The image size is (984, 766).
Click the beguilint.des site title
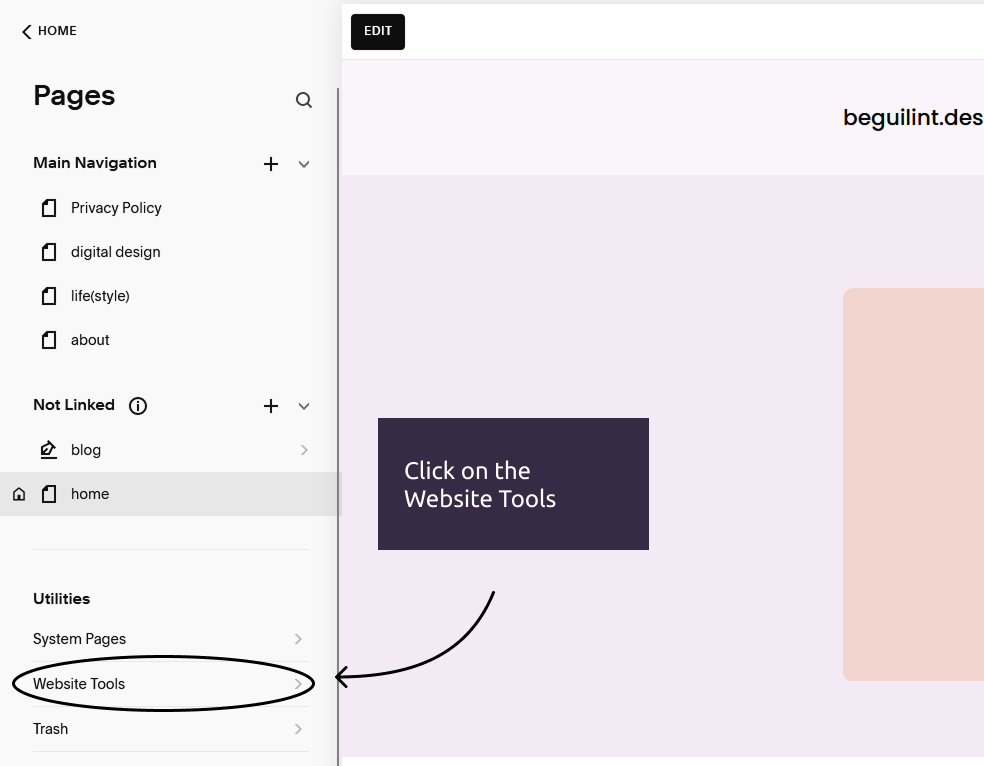tap(913, 118)
